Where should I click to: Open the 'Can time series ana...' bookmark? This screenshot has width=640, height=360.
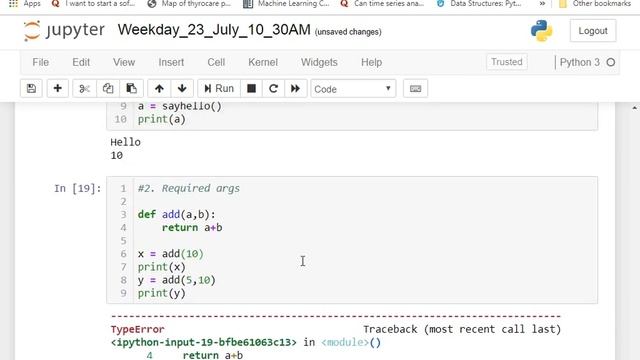382,4
